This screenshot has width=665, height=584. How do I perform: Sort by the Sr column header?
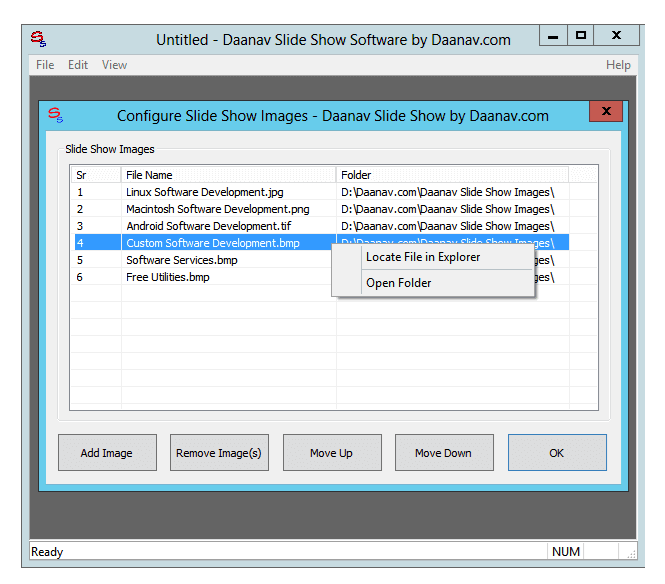96,175
